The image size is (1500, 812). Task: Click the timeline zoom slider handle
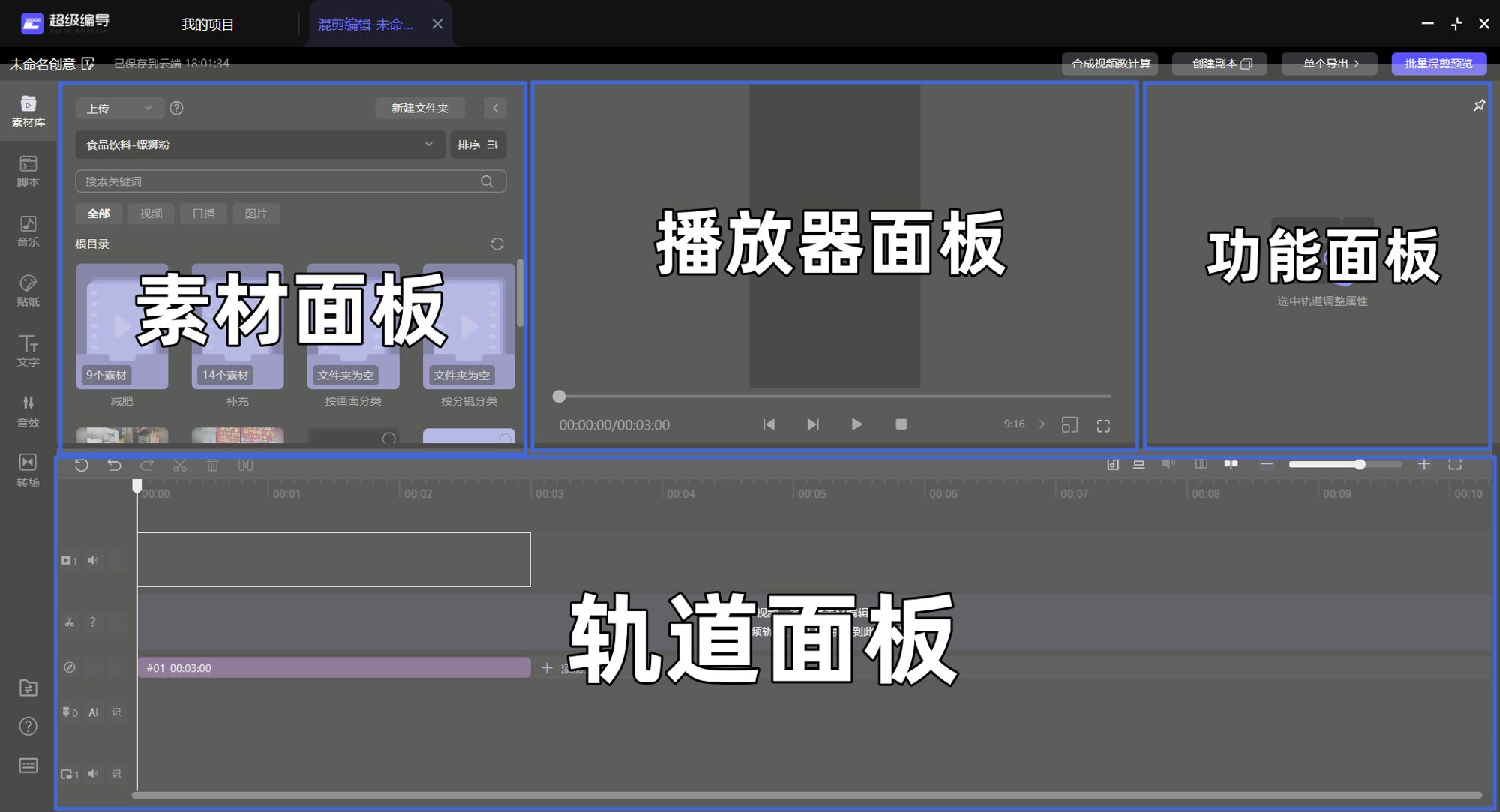point(1360,465)
